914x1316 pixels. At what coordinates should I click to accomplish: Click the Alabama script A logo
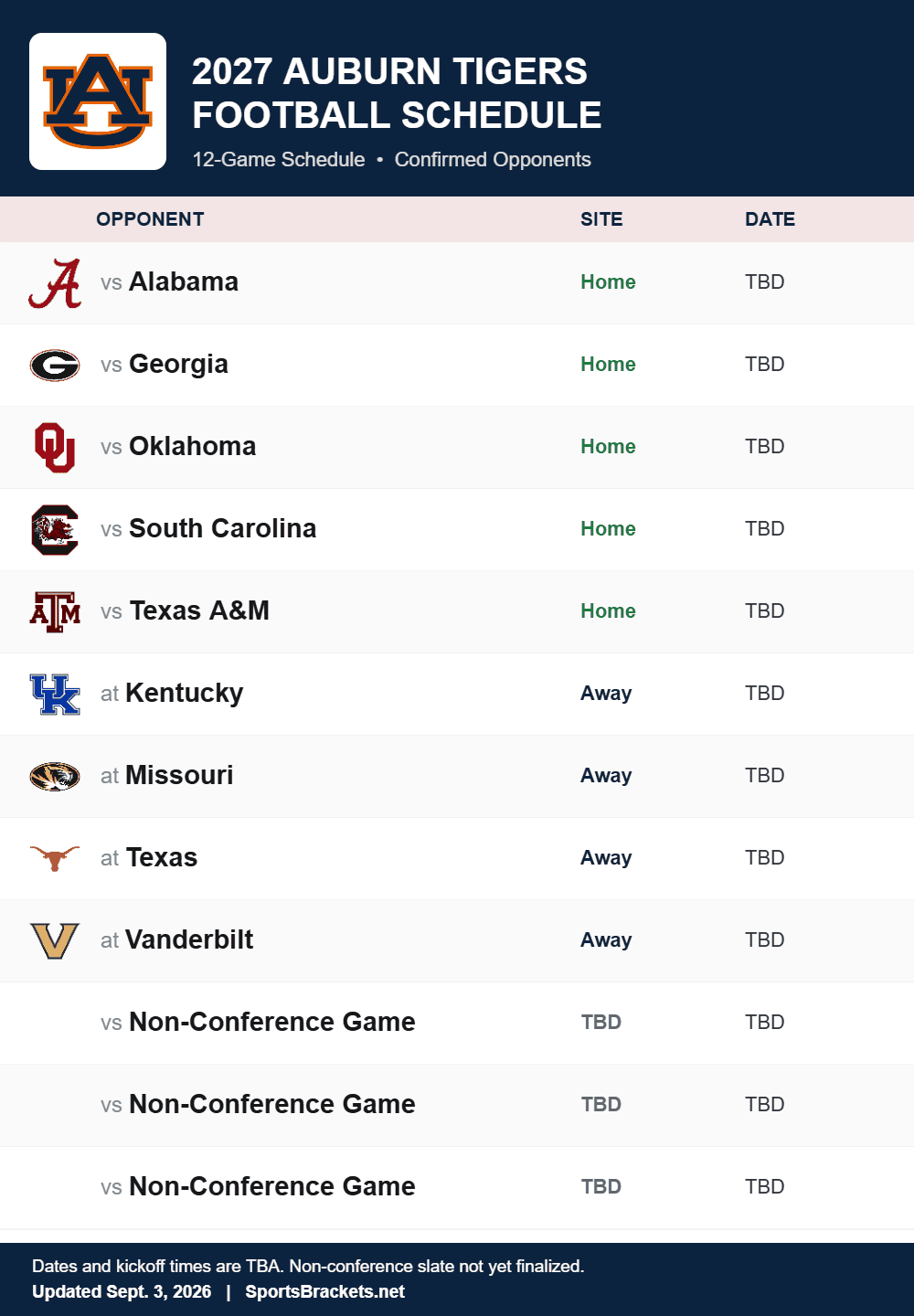55,283
